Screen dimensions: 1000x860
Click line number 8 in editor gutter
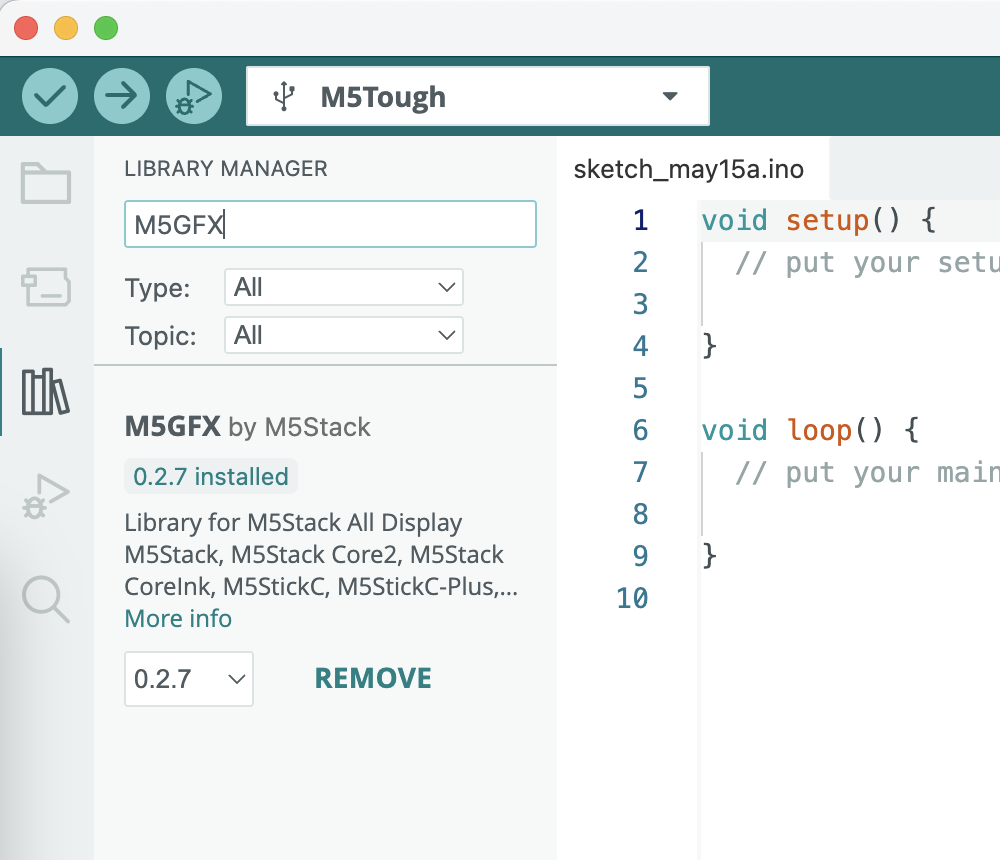(640, 514)
